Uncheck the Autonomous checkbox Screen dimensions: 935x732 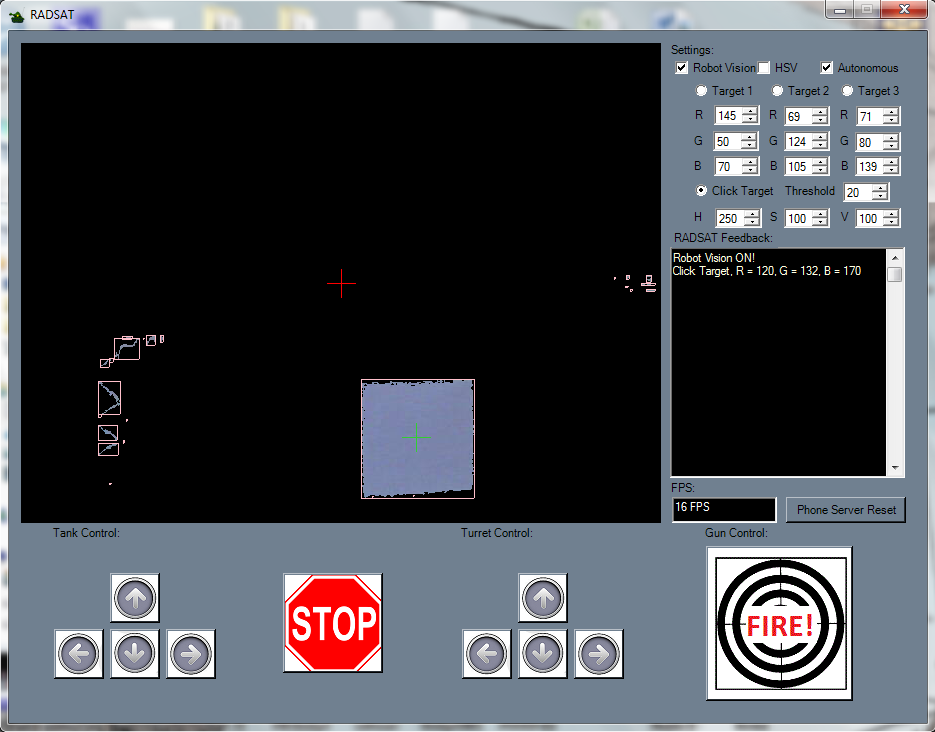[x=827, y=68]
